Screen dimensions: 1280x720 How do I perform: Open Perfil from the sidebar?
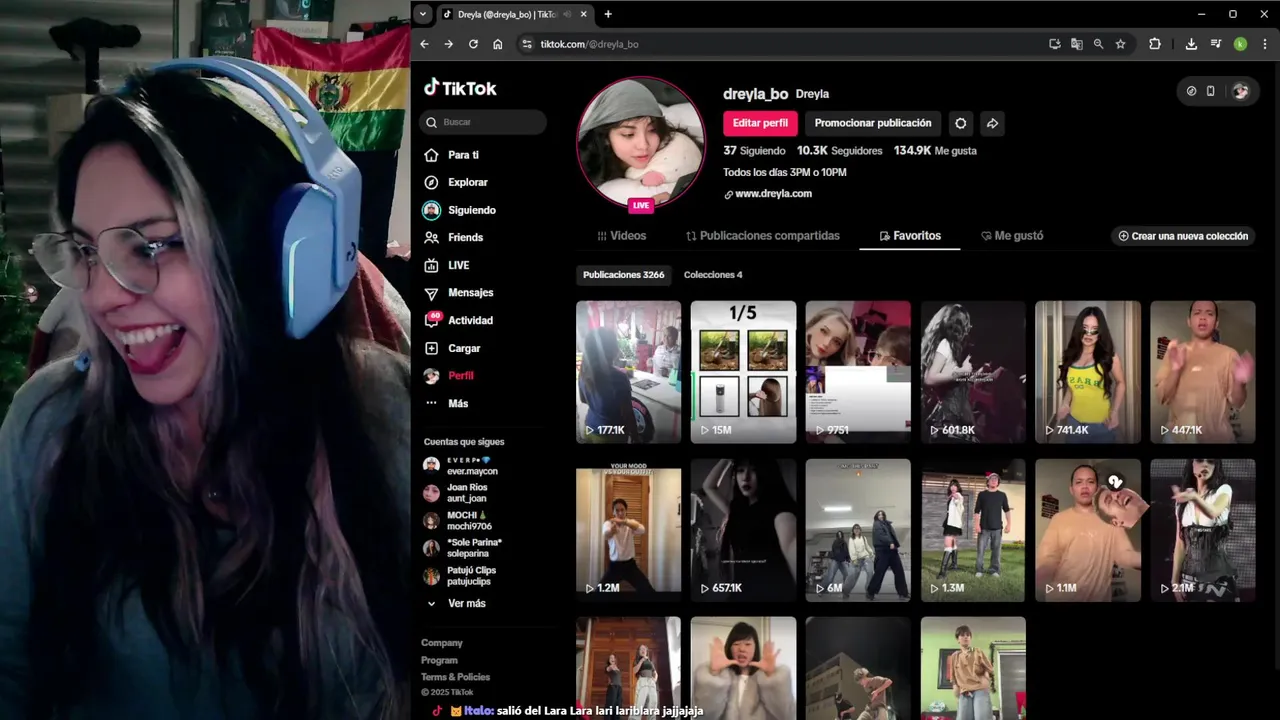coord(449,376)
